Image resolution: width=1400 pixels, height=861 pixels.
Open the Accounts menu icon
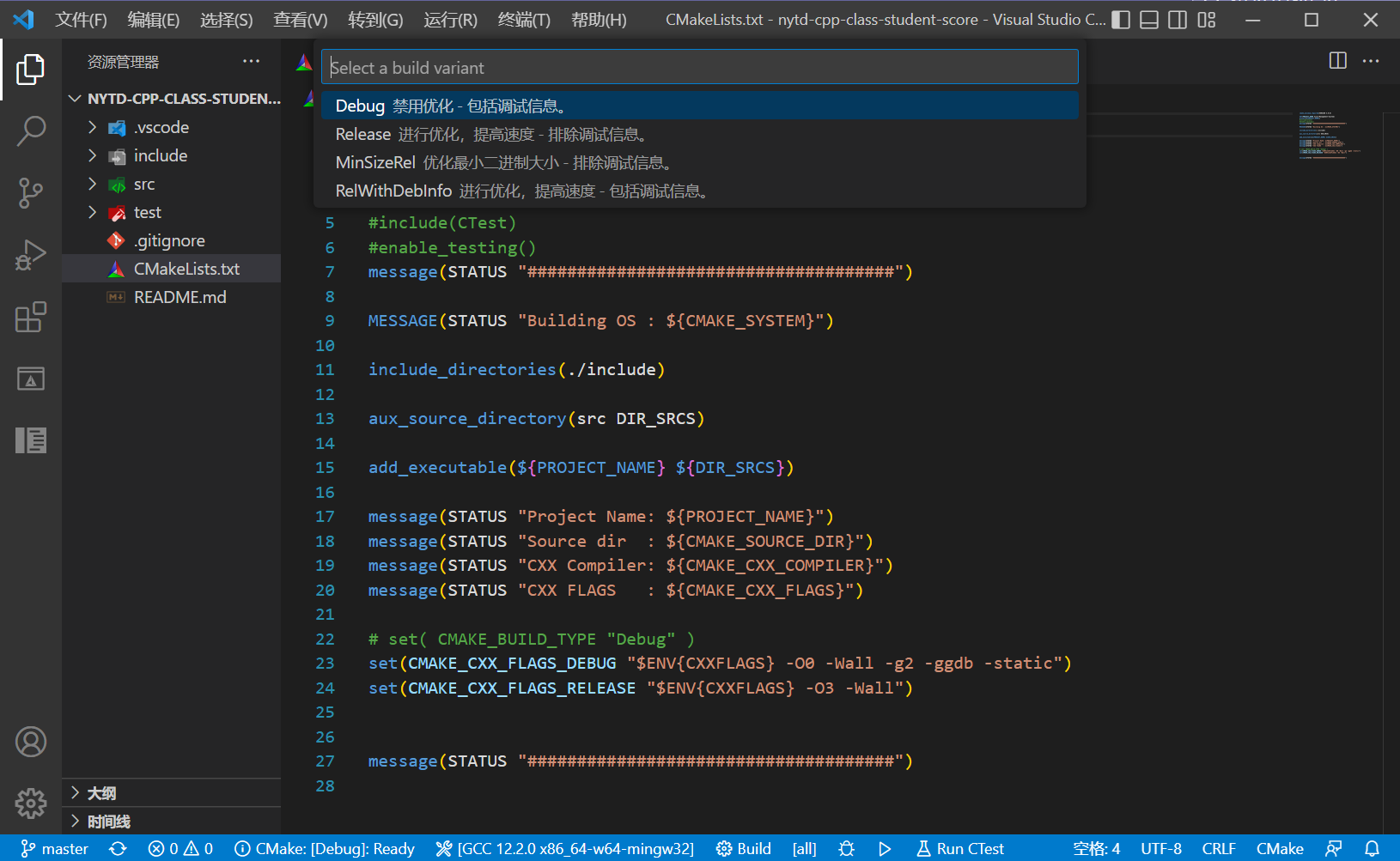pyautogui.click(x=31, y=742)
